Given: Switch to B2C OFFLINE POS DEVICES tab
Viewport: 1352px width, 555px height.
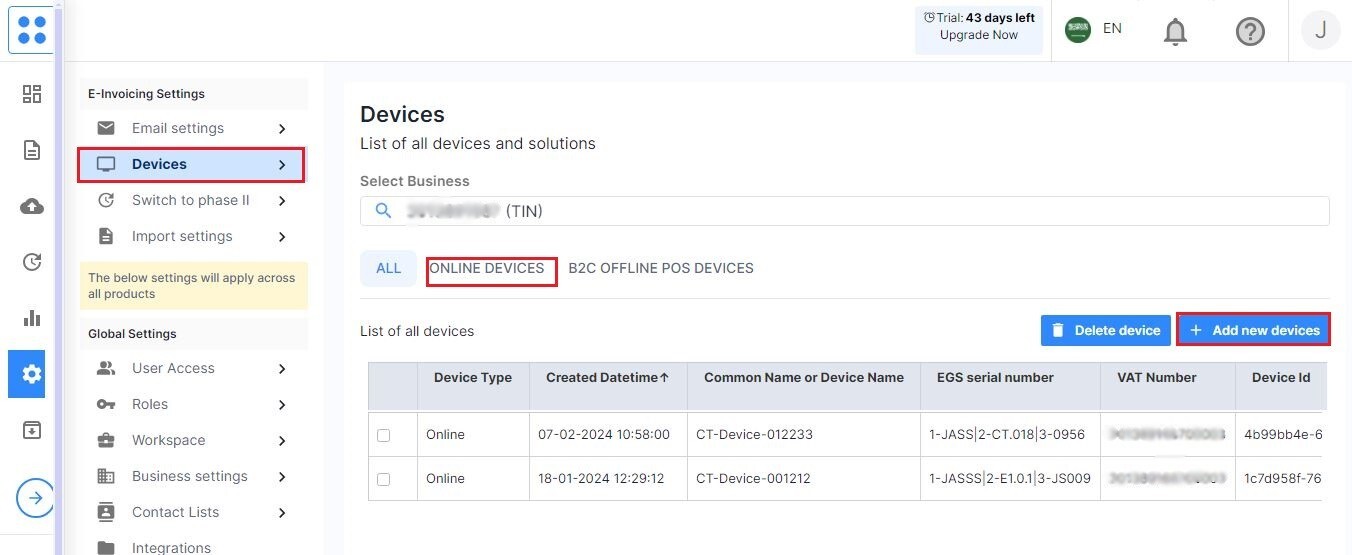Looking at the screenshot, I should pyautogui.click(x=661, y=268).
